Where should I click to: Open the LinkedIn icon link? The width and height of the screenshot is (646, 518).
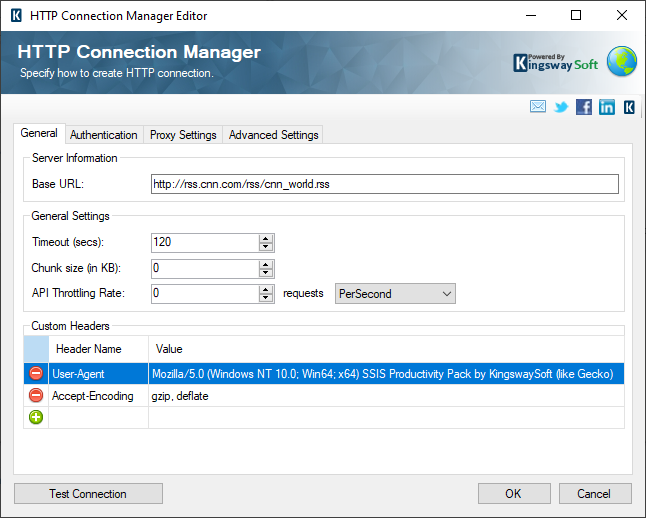(x=607, y=107)
